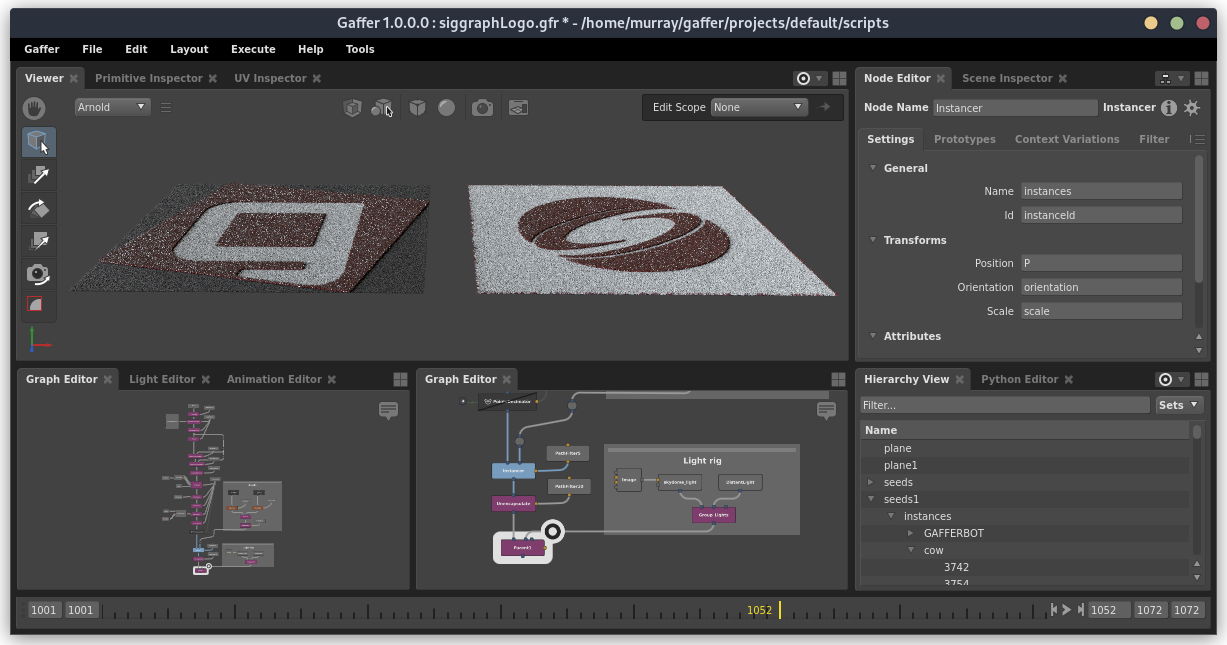Open the left Graph Editor layout grid icon
Image resolution: width=1227 pixels, height=645 pixels.
400,379
